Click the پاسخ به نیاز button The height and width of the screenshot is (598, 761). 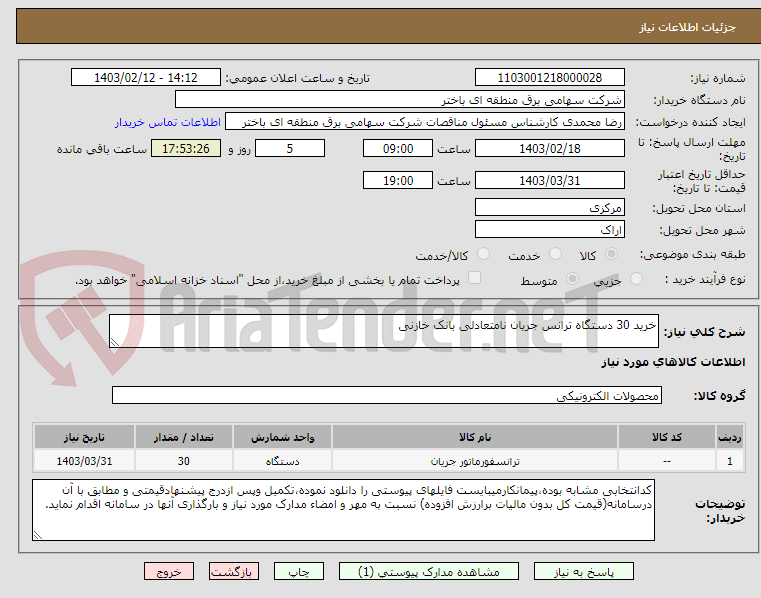pyautogui.click(x=584, y=571)
